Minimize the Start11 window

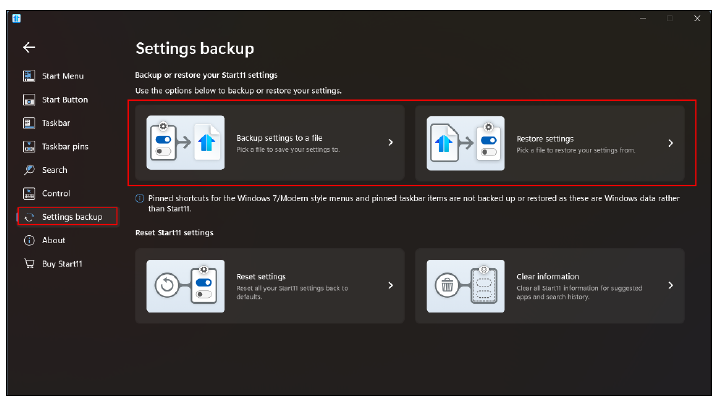click(x=643, y=18)
